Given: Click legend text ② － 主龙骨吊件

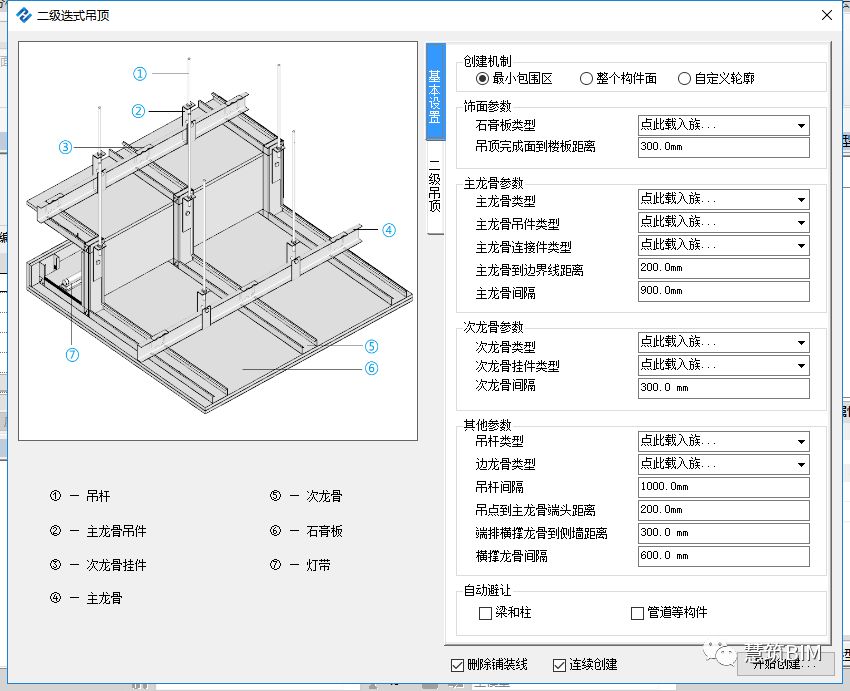Looking at the screenshot, I should click(98, 531).
